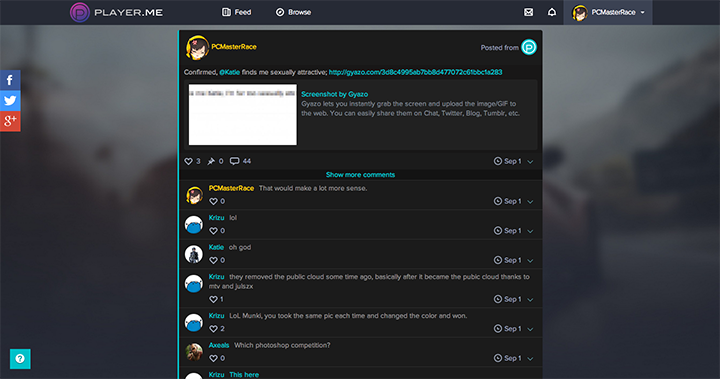Expand options for "public cloud" comment
Image resolution: width=720 pixels, height=379 pixels.
(530, 300)
